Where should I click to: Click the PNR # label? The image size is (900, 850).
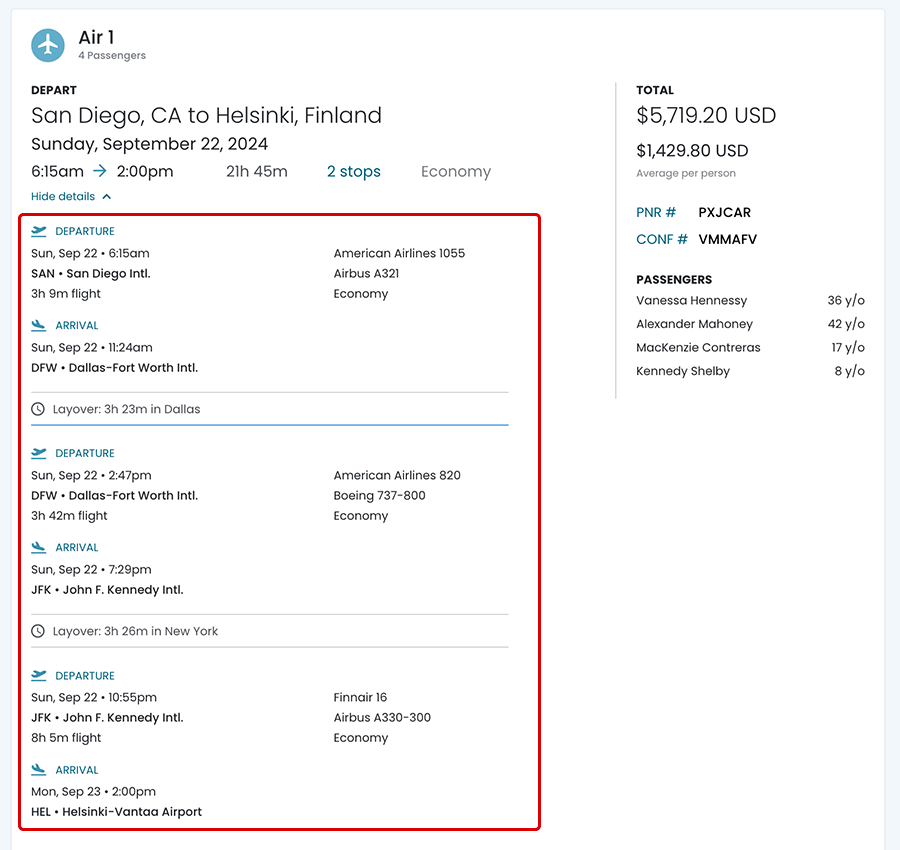pyautogui.click(x=656, y=212)
